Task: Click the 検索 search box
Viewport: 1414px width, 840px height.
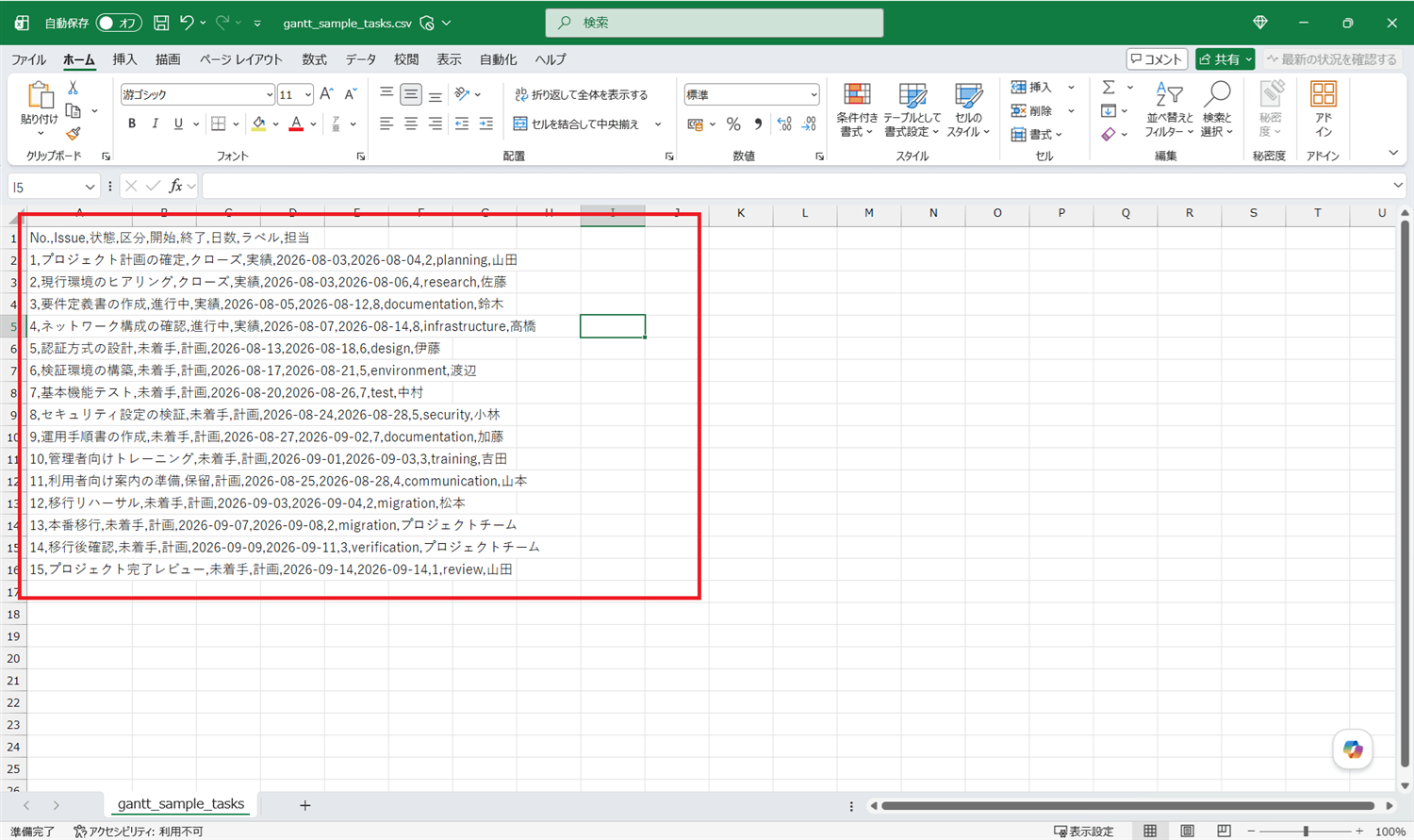Action: [715, 23]
